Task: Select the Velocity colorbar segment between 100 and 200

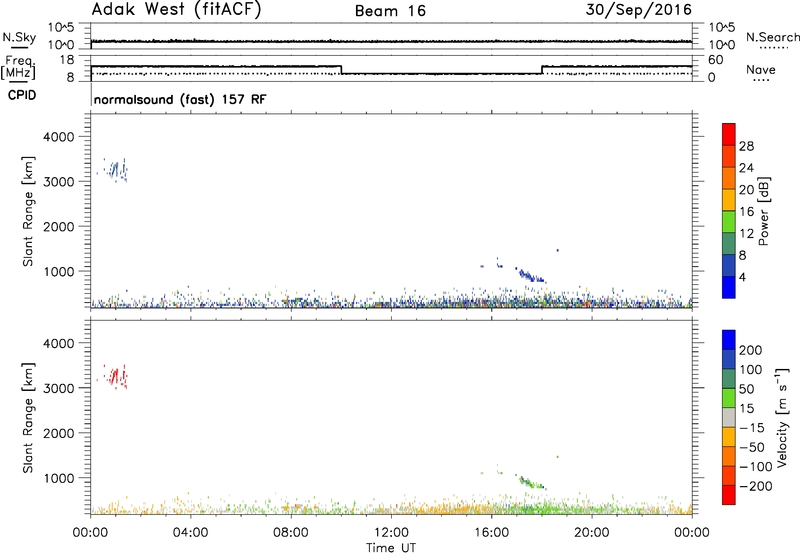Action: [x=729, y=359]
